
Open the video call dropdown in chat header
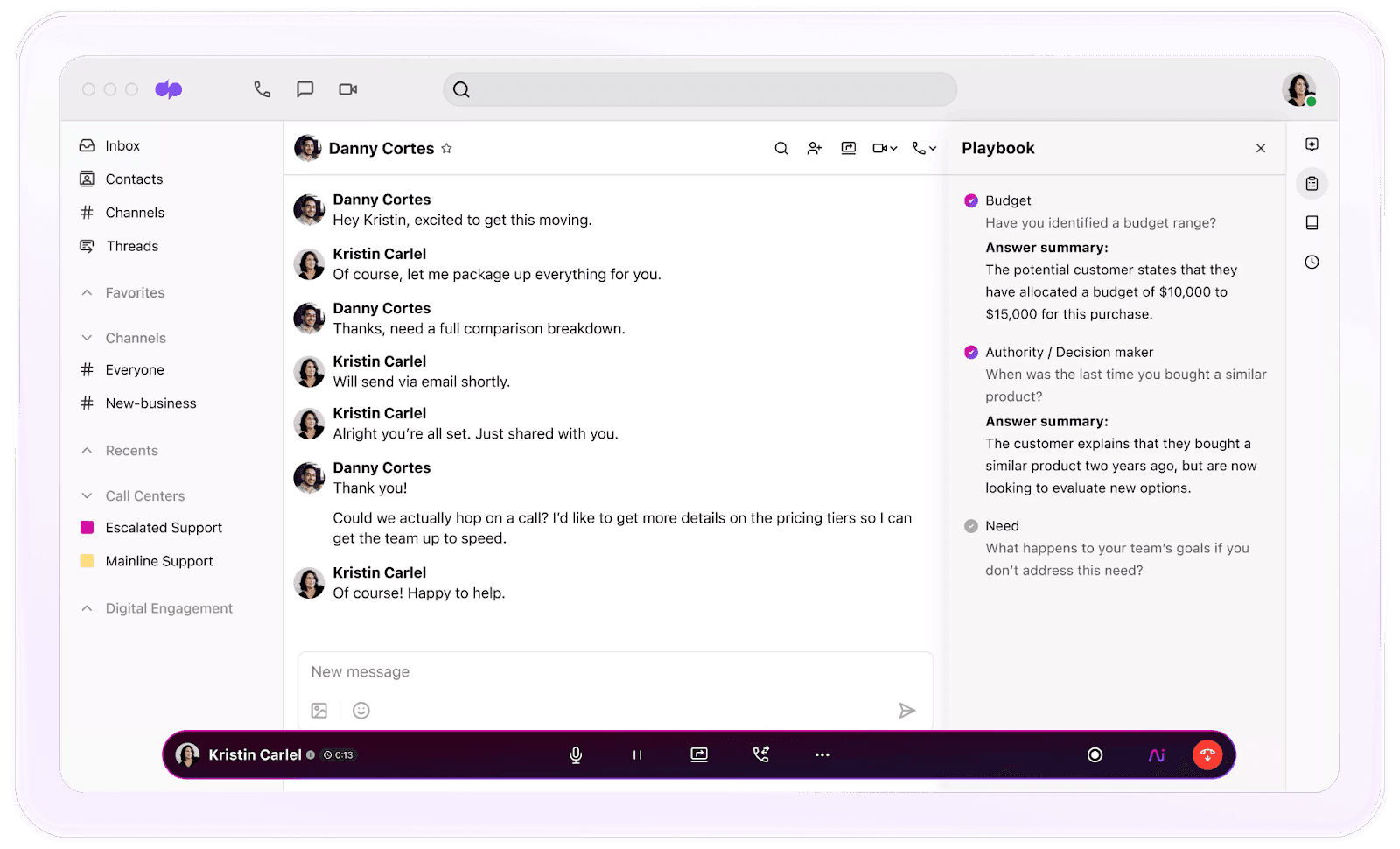[885, 149]
